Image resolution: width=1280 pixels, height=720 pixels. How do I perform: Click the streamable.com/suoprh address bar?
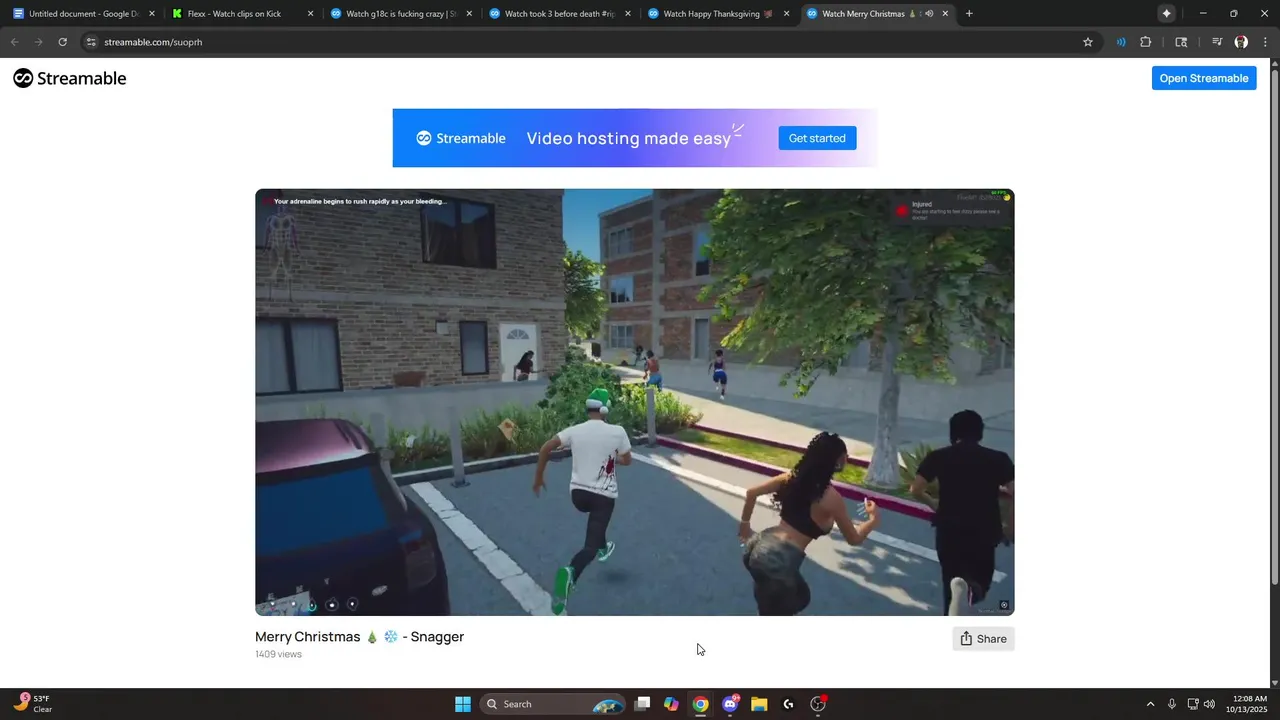tap(590, 42)
